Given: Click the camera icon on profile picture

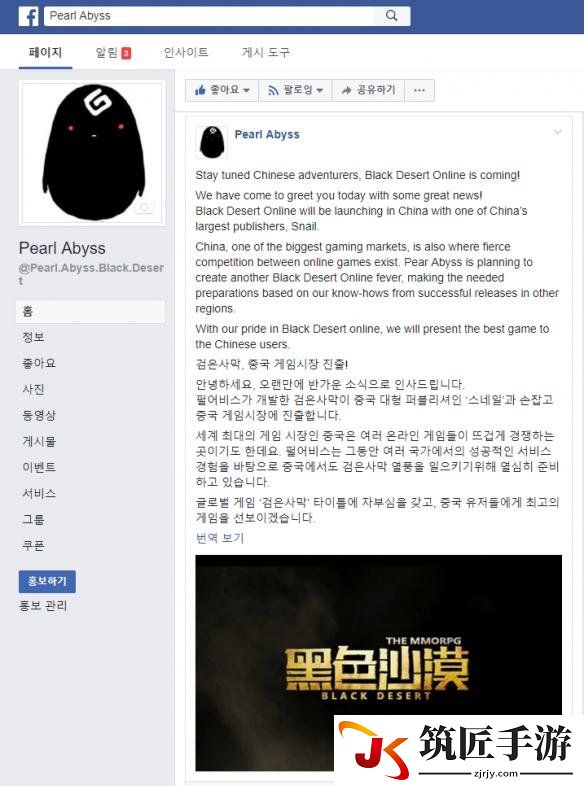Looking at the screenshot, I should point(144,207).
